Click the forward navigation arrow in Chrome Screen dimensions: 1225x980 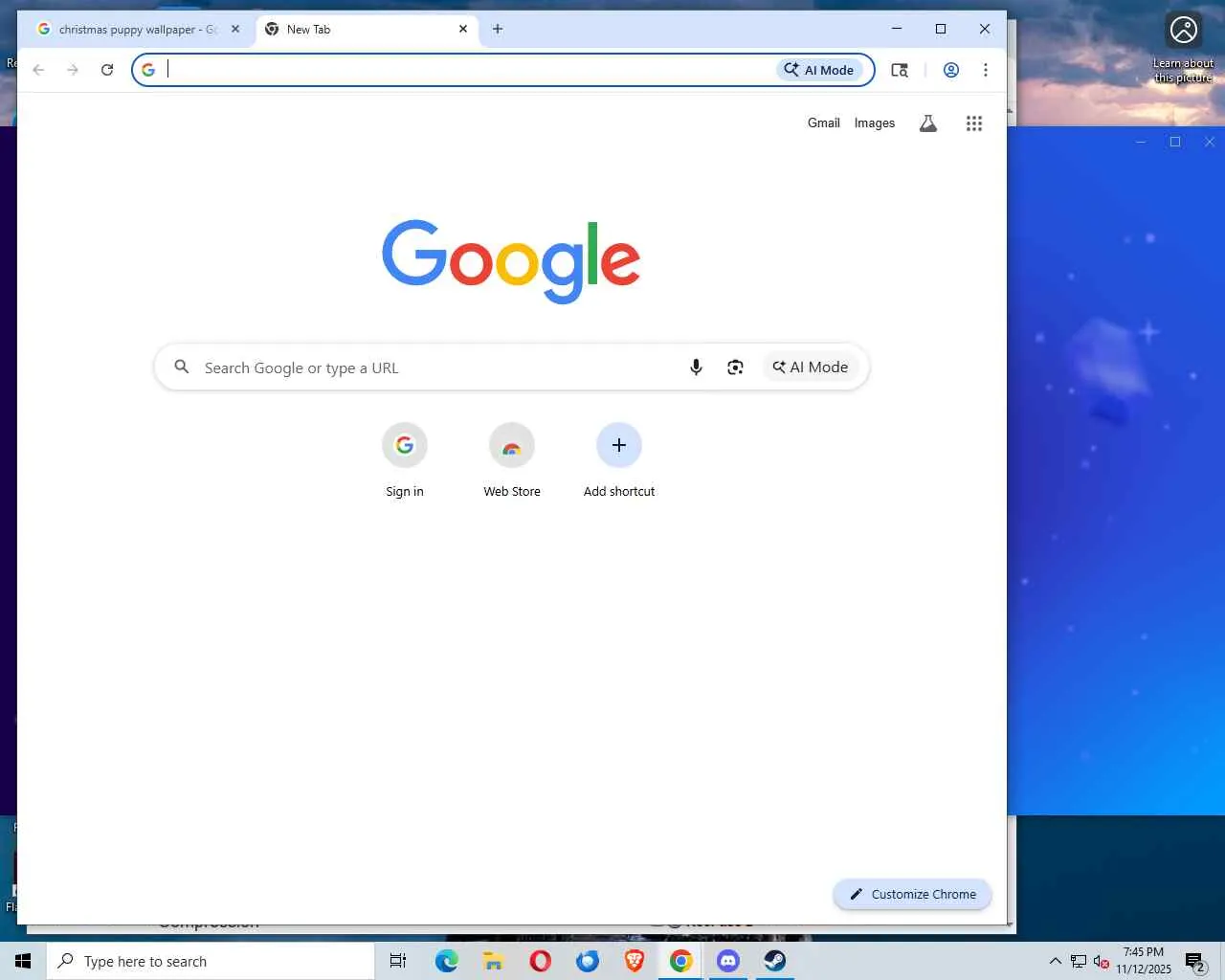coord(73,70)
